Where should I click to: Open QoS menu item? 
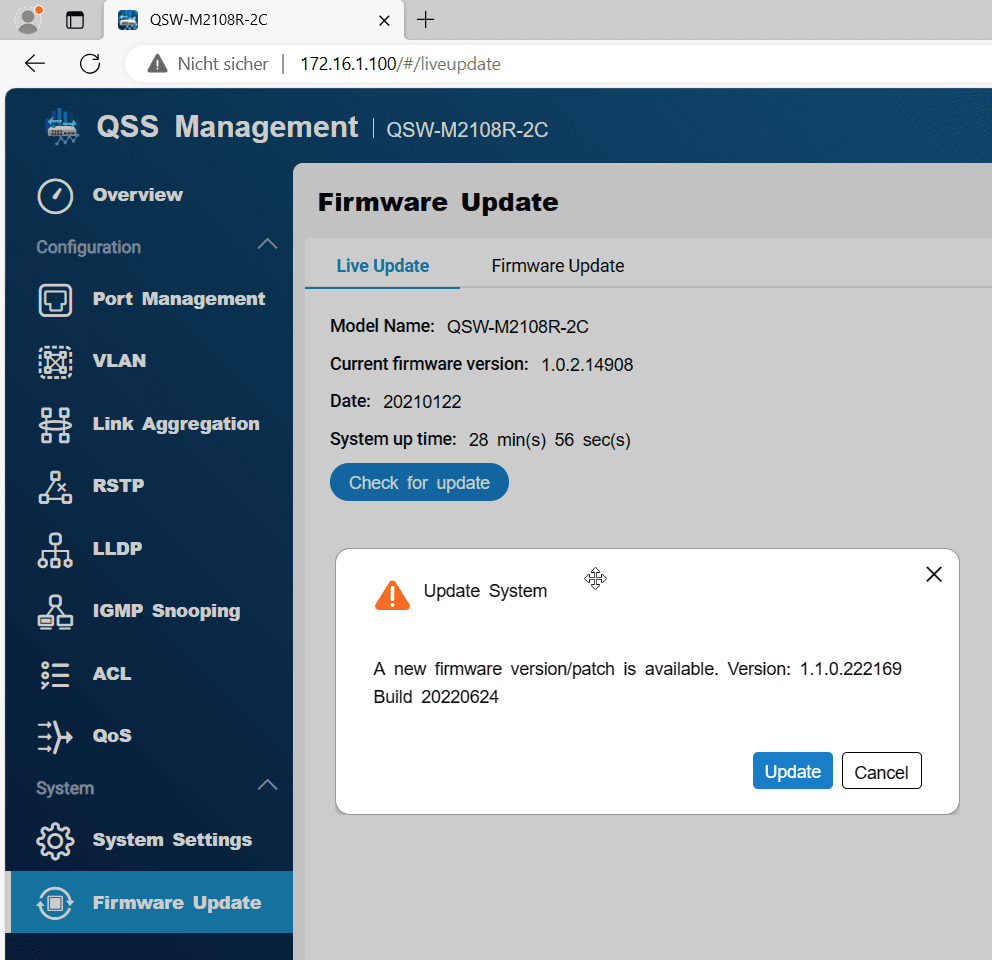[x=112, y=735]
